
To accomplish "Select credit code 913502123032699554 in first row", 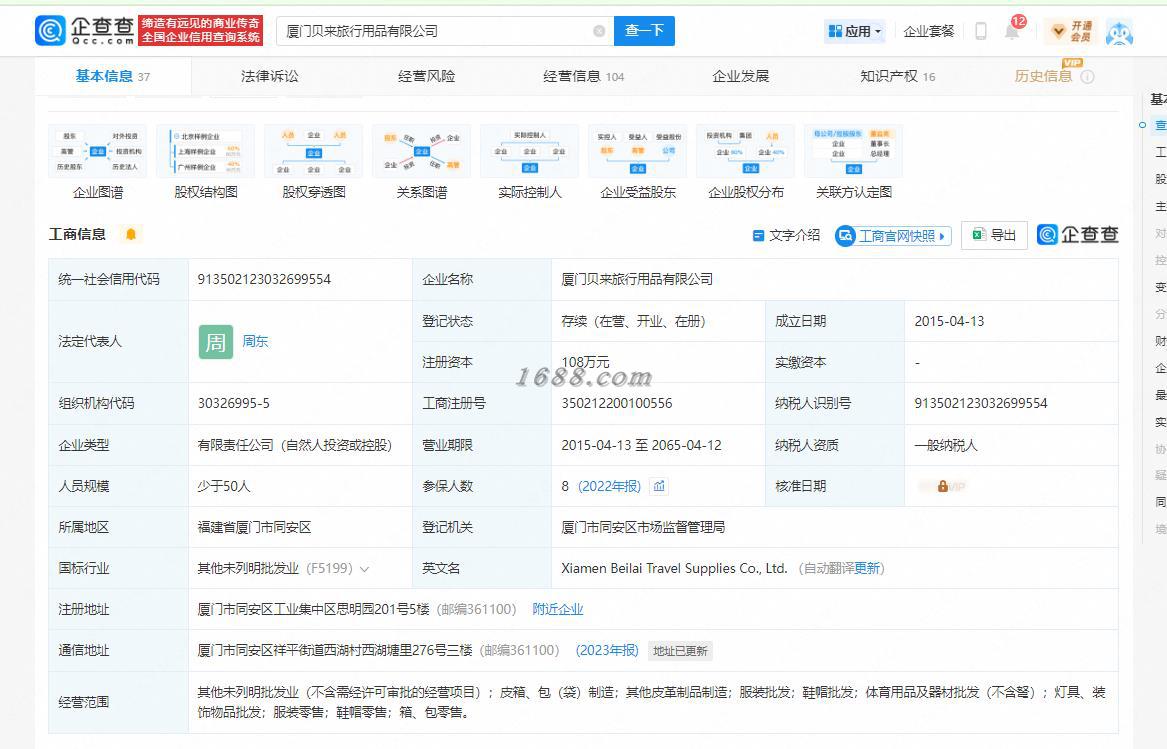I will point(264,279).
